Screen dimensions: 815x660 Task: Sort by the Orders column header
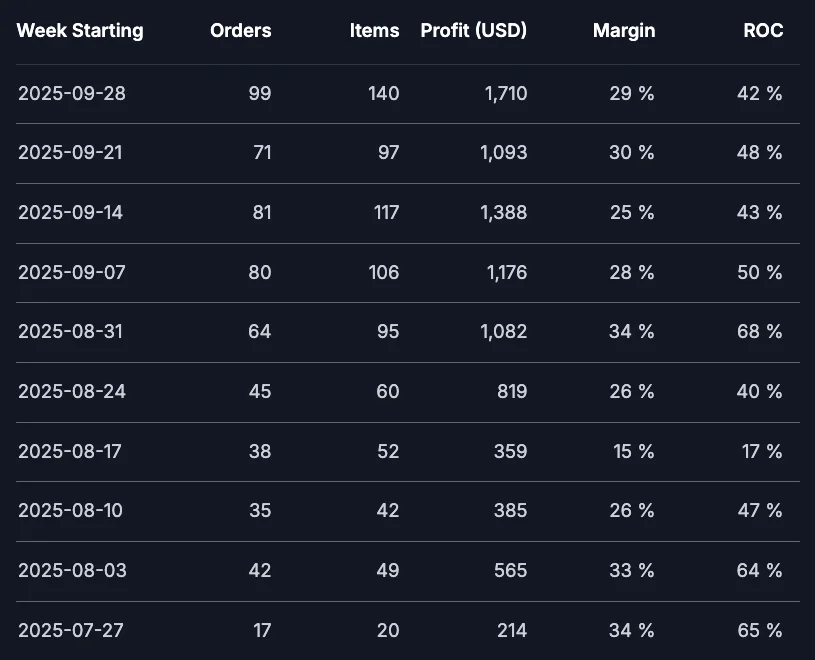[240, 30]
